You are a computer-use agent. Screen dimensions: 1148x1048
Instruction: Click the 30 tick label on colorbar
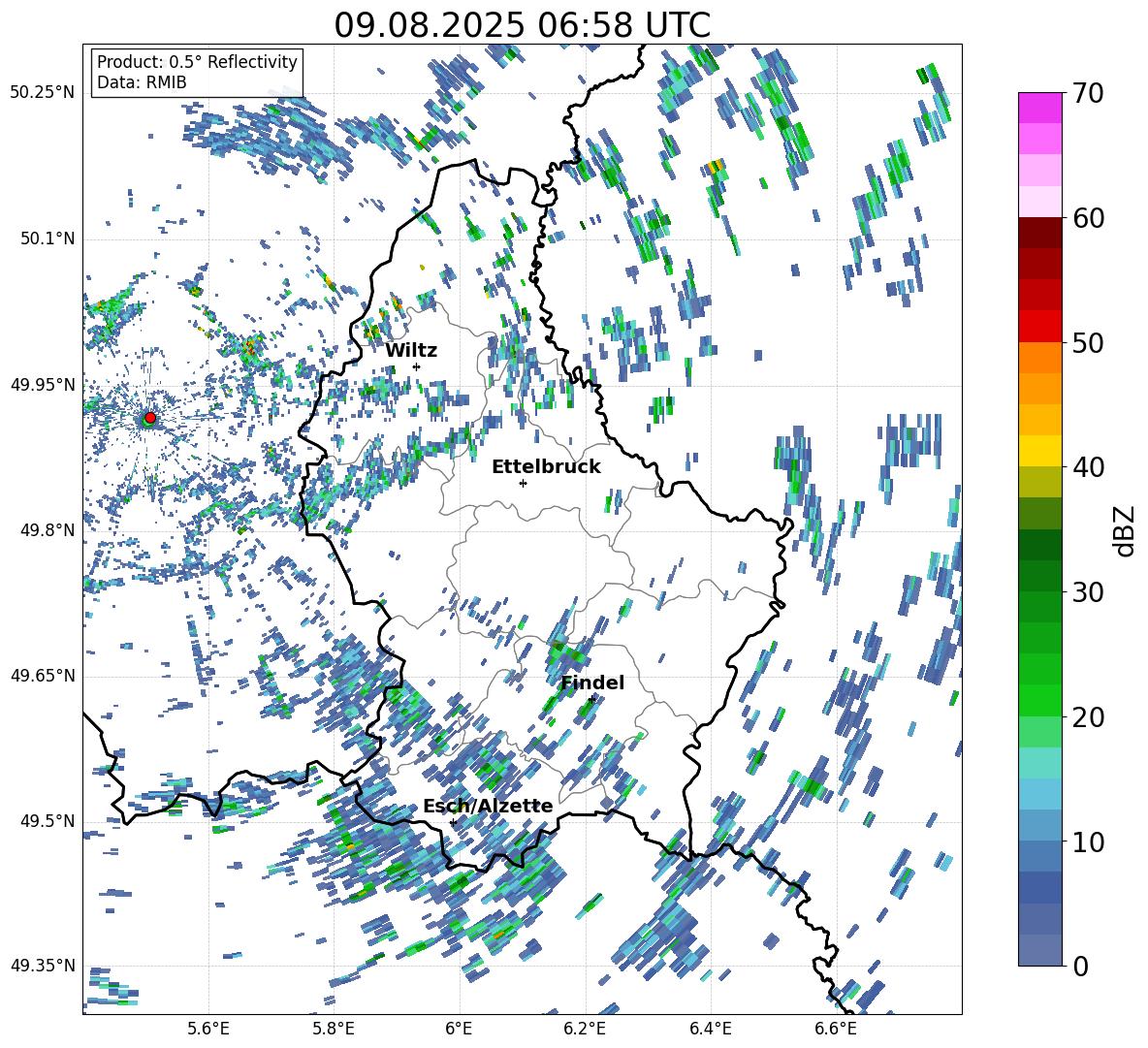(x=1088, y=592)
